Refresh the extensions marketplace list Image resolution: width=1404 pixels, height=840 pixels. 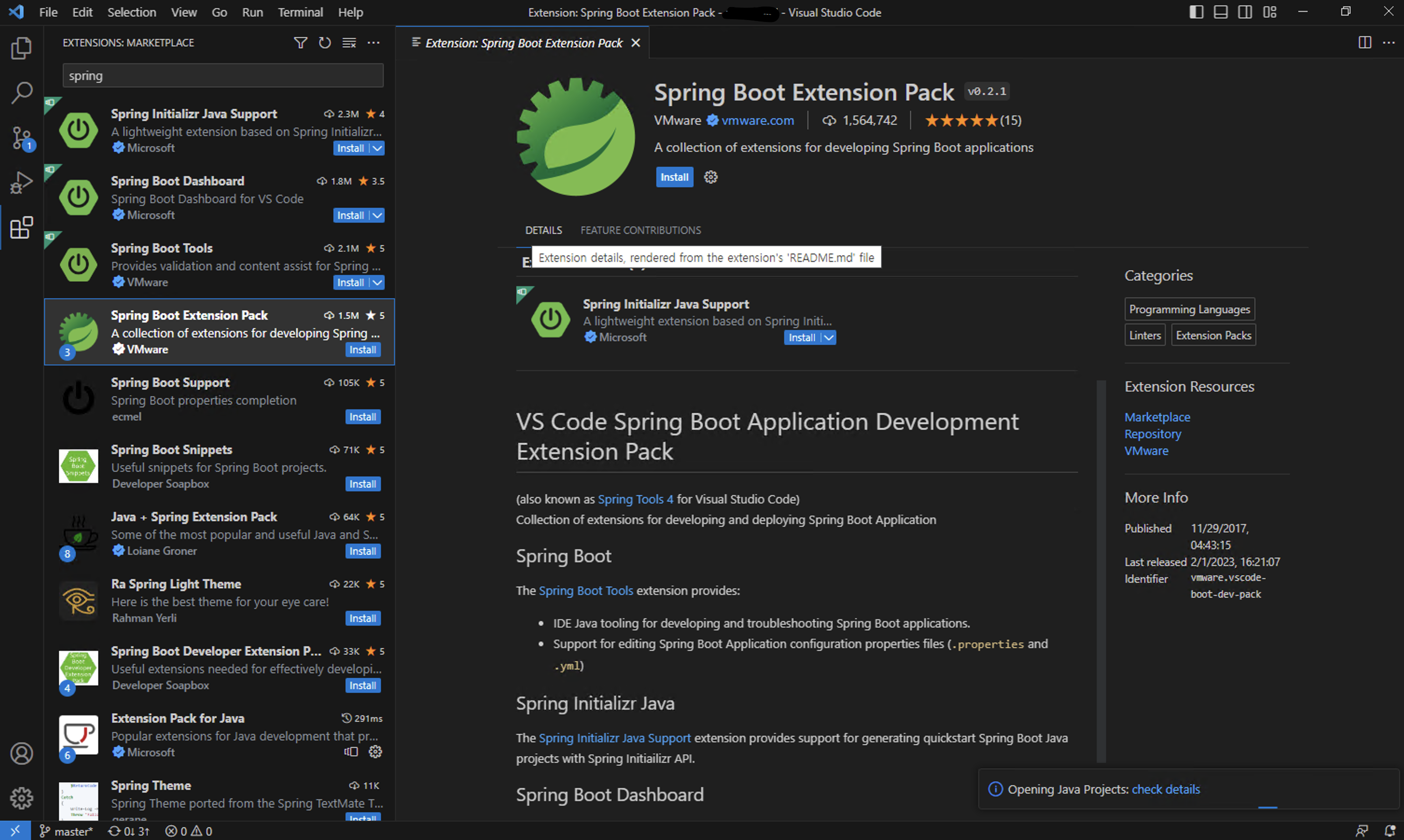point(324,42)
